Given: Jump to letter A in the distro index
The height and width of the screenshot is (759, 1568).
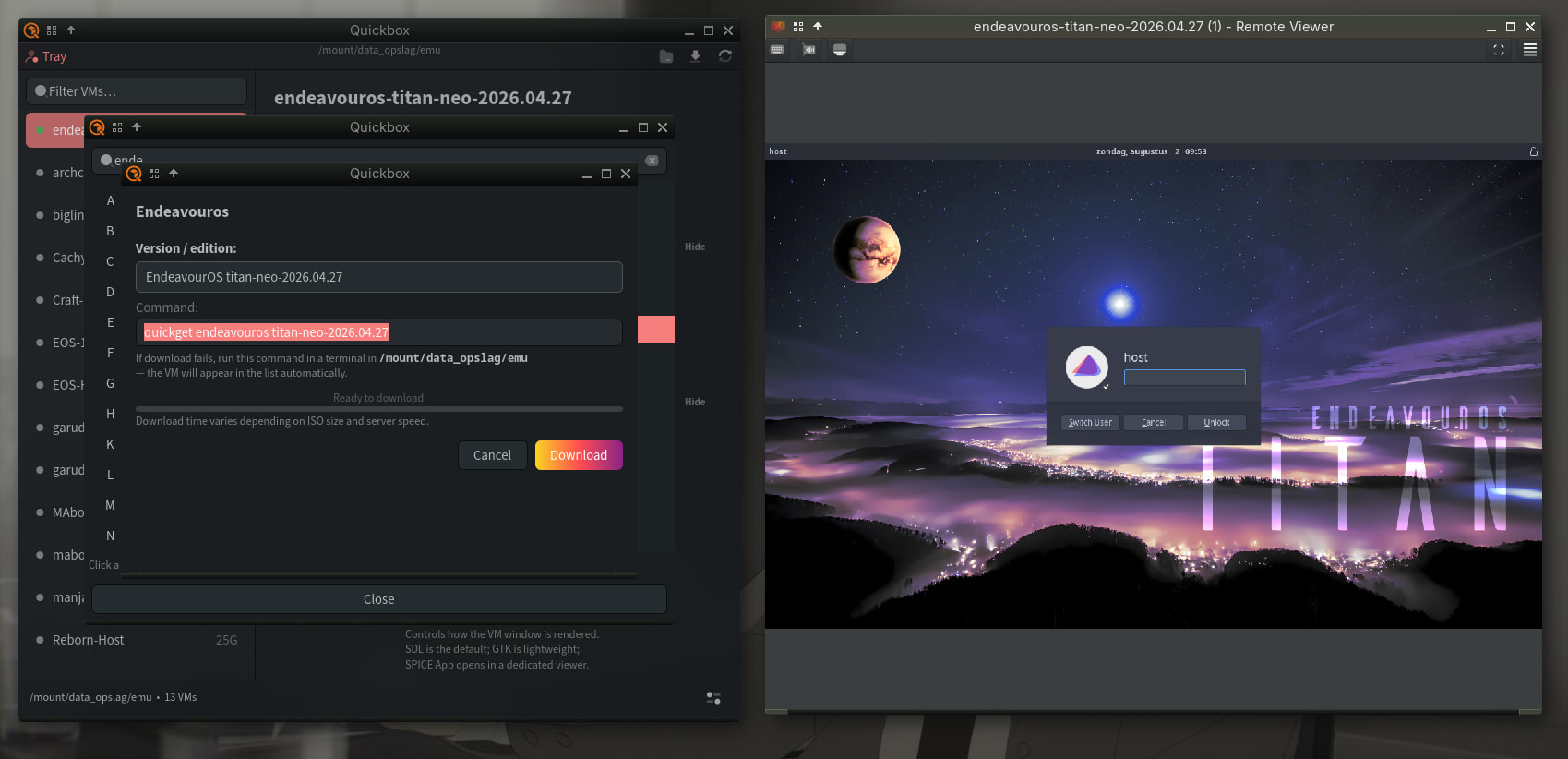Looking at the screenshot, I should click(111, 200).
